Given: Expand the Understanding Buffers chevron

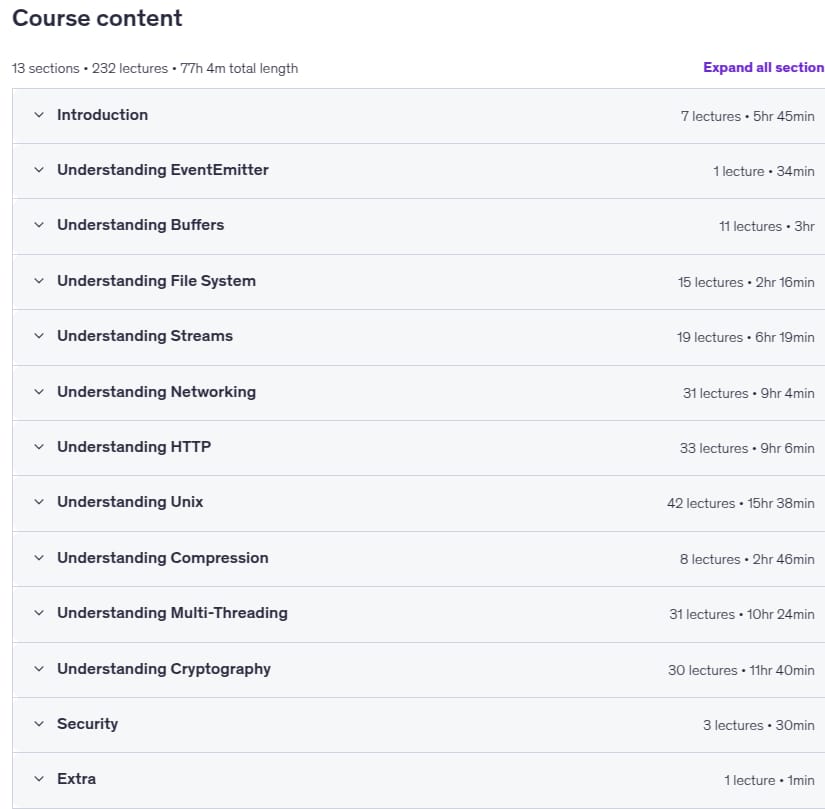Looking at the screenshot, I should click(x=39, y=225).
